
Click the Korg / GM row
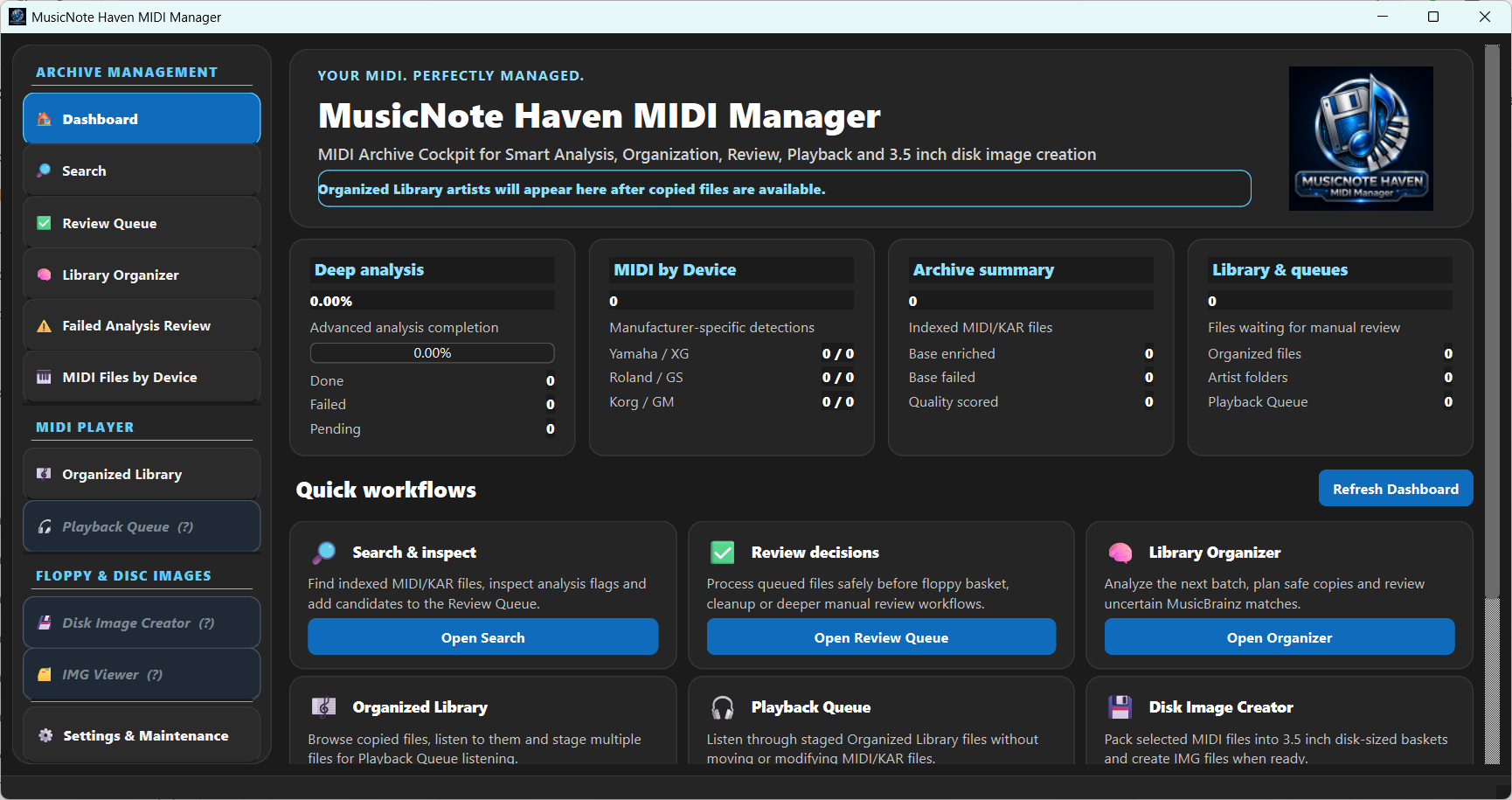(732, 402)
